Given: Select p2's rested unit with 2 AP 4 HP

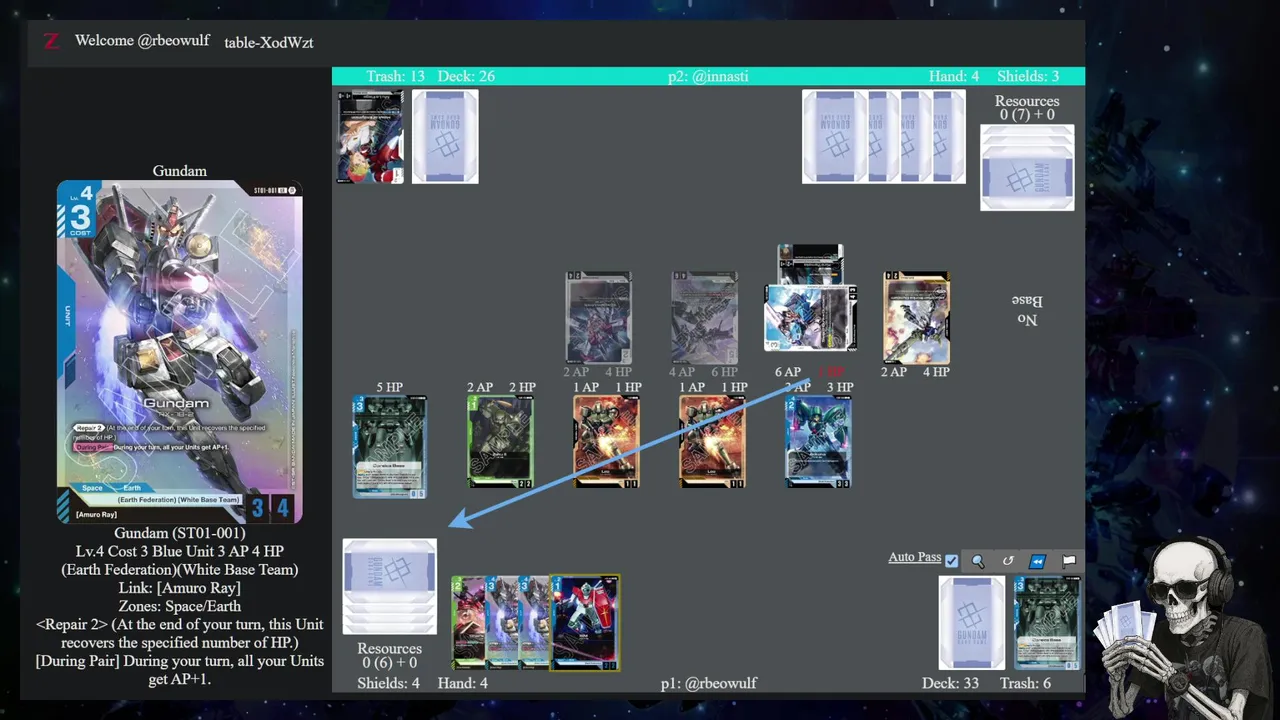Looking at the screenshot, I should [598, 317].
